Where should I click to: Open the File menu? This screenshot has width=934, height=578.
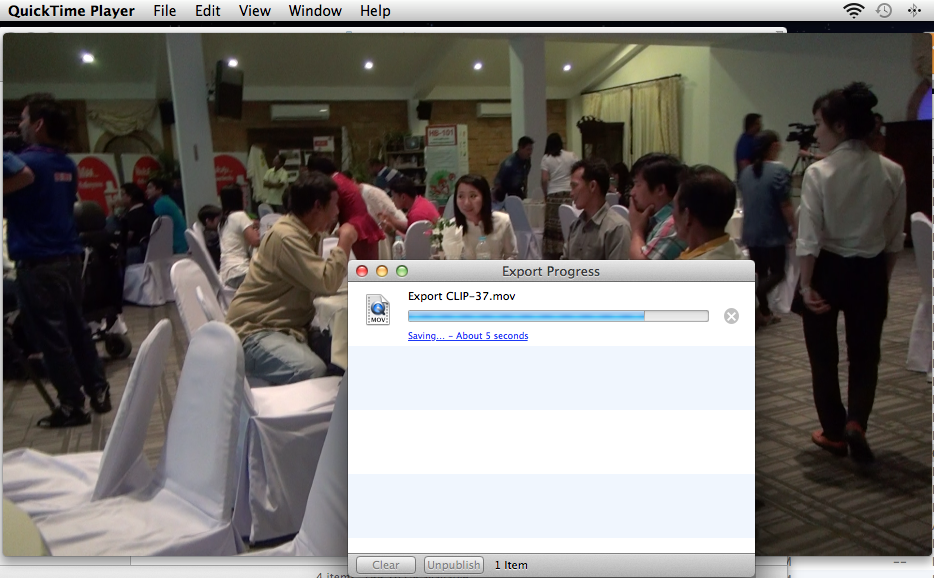(x=164, y=11)
